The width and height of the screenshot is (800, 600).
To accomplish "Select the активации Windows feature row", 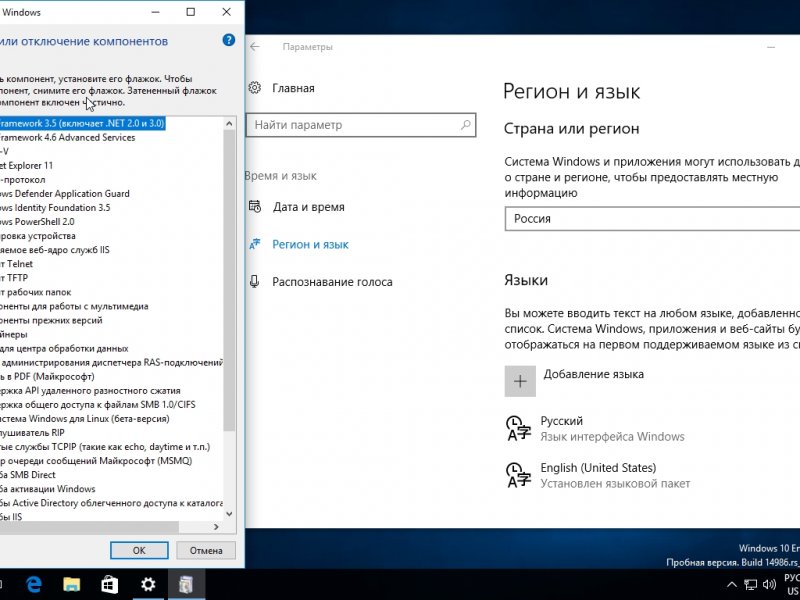I will 48,489.
